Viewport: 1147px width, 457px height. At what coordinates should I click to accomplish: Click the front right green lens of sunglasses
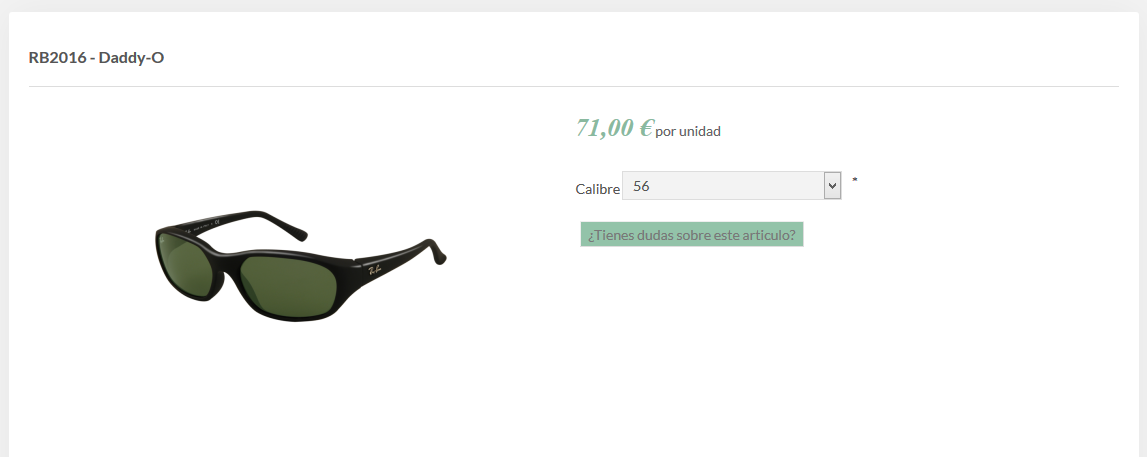(x=289, y=284)
